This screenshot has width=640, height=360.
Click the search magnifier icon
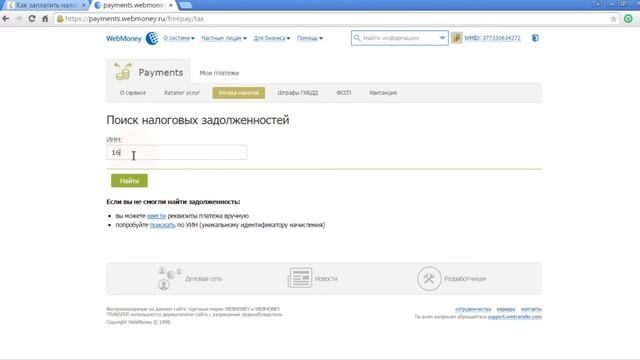(357, 38)
